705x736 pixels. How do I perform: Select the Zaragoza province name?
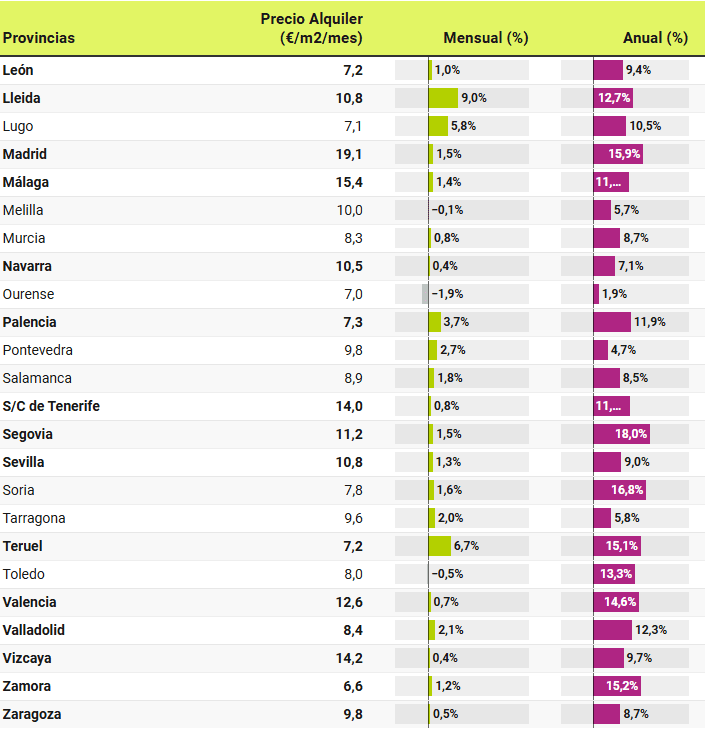[x=32, y=714]
